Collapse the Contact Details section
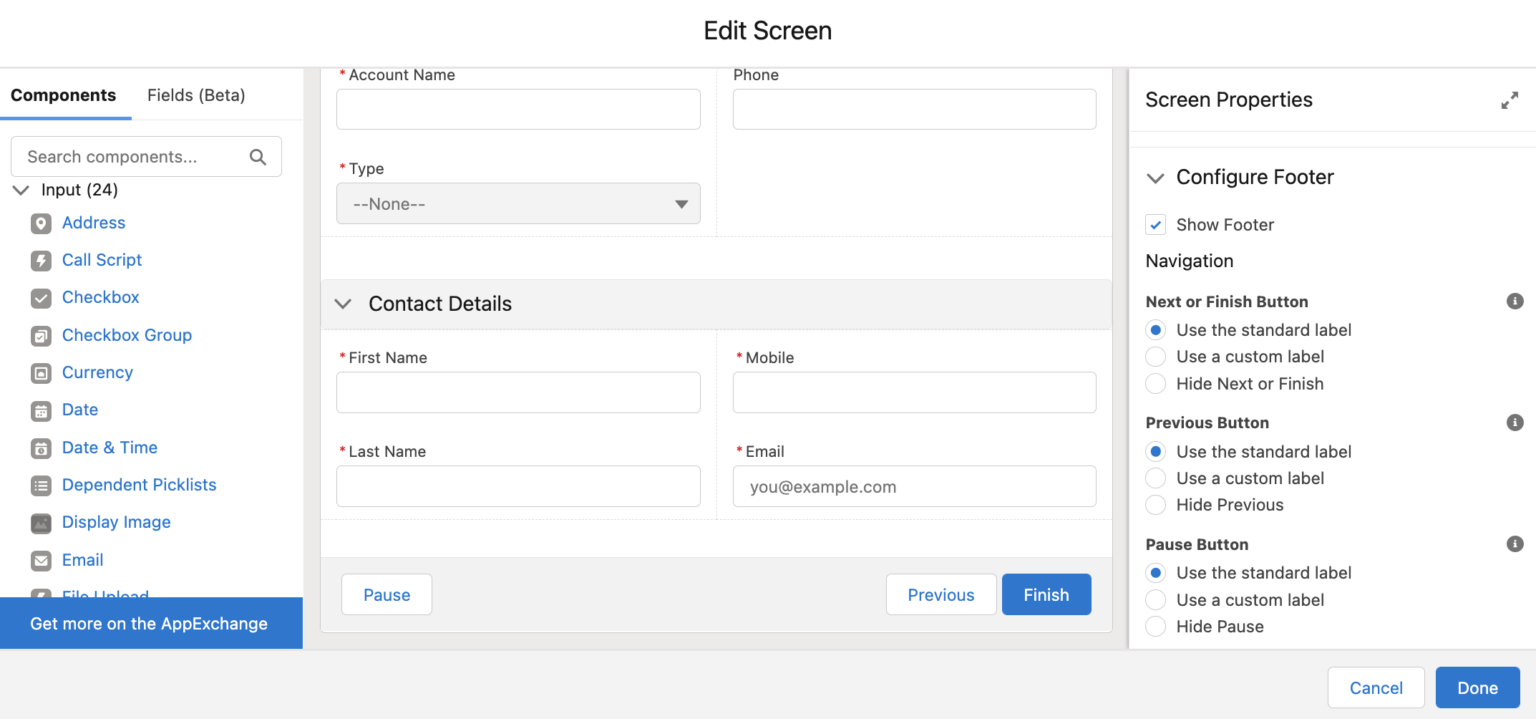The height and width of the screenshot is (719, 1536). (x=342, y=304)
